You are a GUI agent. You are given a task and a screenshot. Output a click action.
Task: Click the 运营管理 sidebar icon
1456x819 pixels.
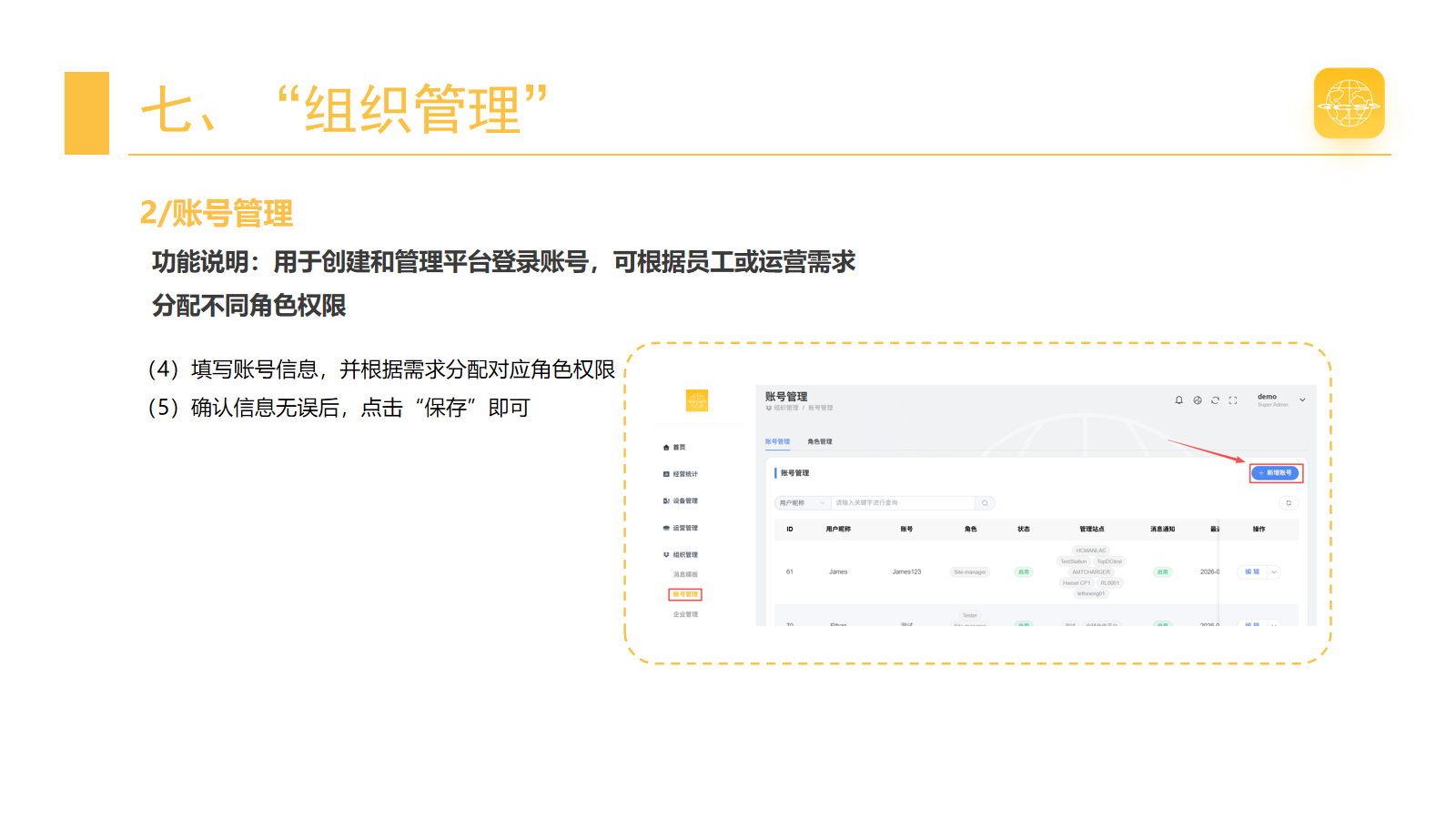coord(666,528)
